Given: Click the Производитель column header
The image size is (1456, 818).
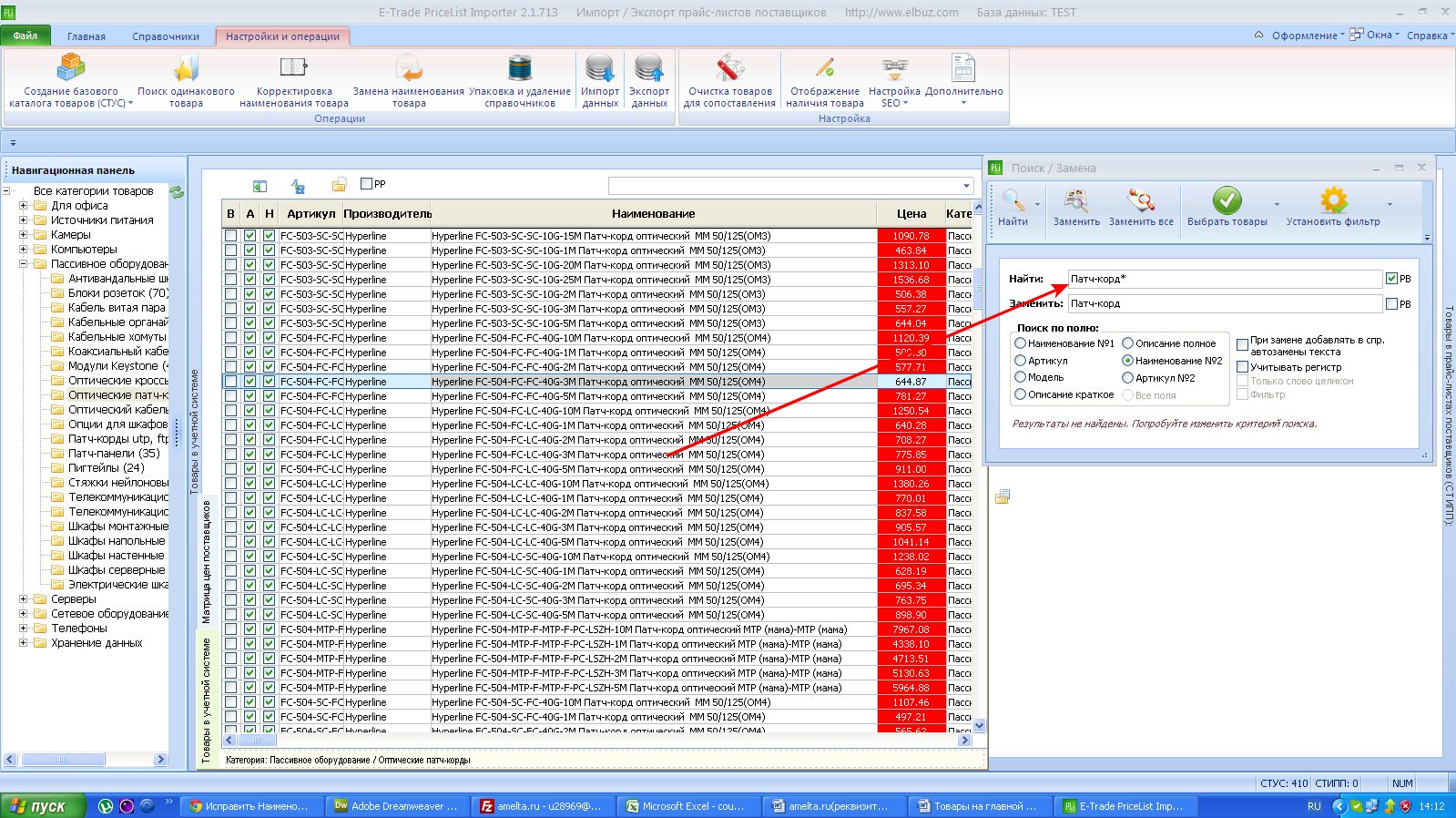Looking at the screenshot, I should [387, 214].
